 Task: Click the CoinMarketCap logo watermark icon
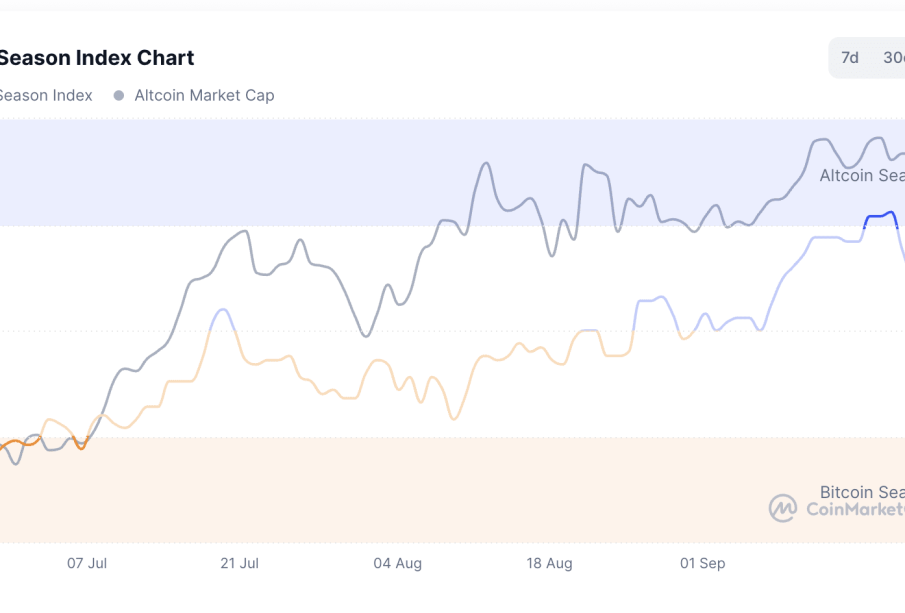point(783,508)
